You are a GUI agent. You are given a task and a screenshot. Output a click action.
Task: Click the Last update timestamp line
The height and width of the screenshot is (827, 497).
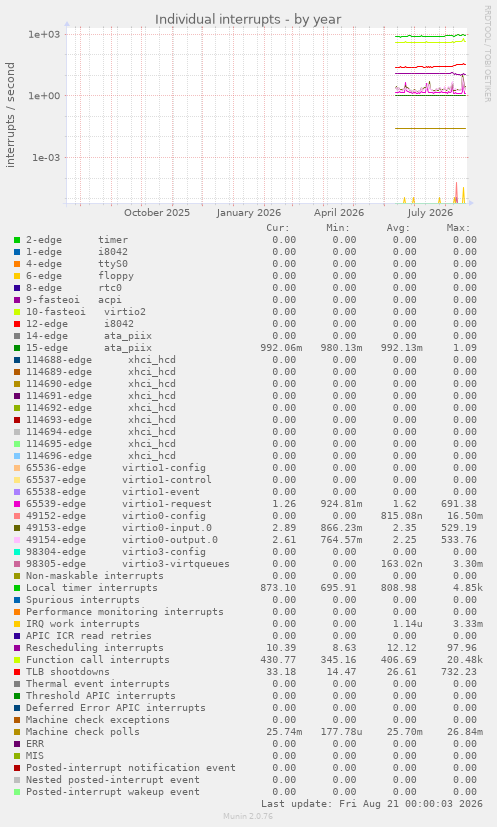[372, 804]
